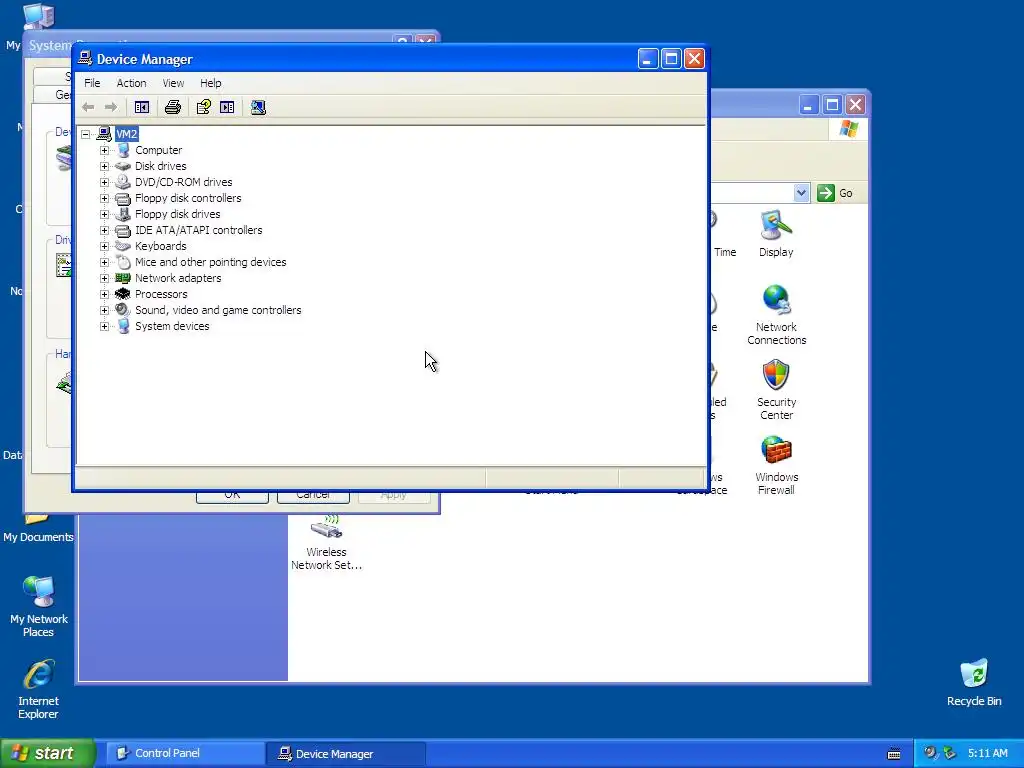
Task: Expand the Disk drives node
Action: 104,167
